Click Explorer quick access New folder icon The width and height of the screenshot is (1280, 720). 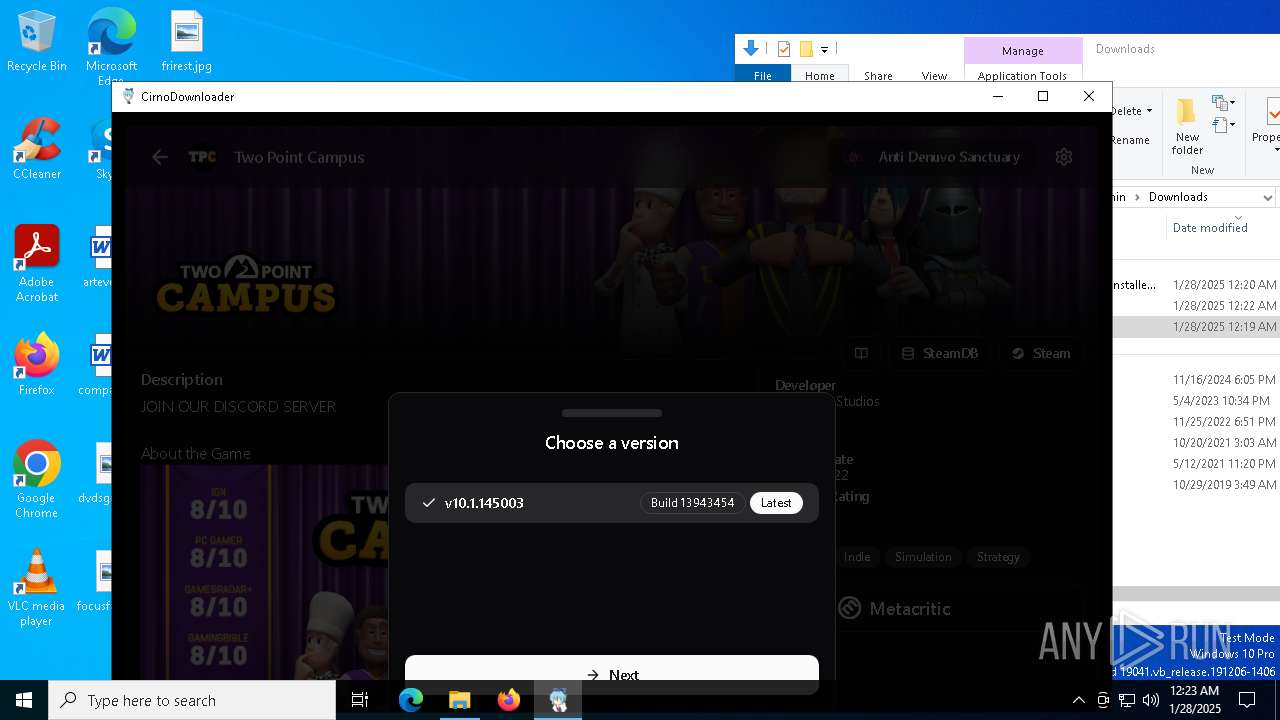806,49
